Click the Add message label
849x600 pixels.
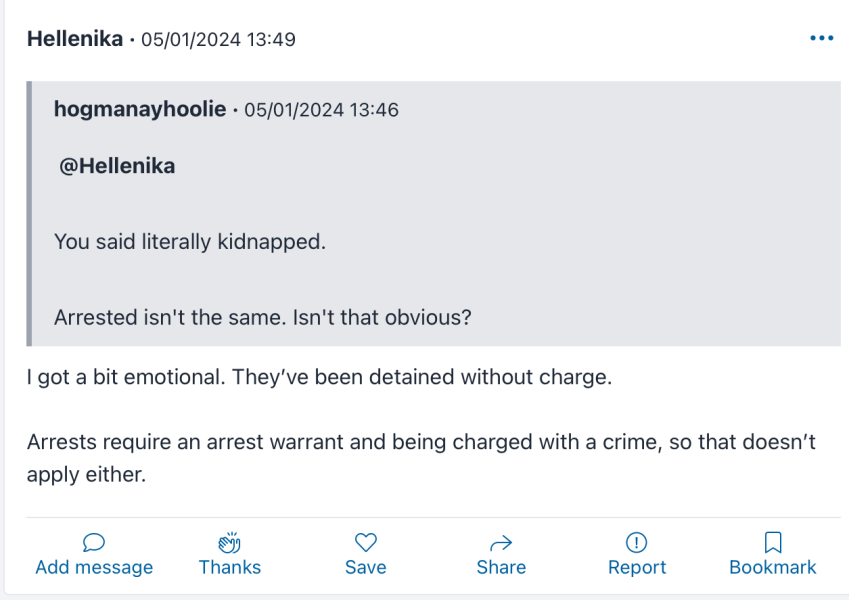tap(94, 567)
